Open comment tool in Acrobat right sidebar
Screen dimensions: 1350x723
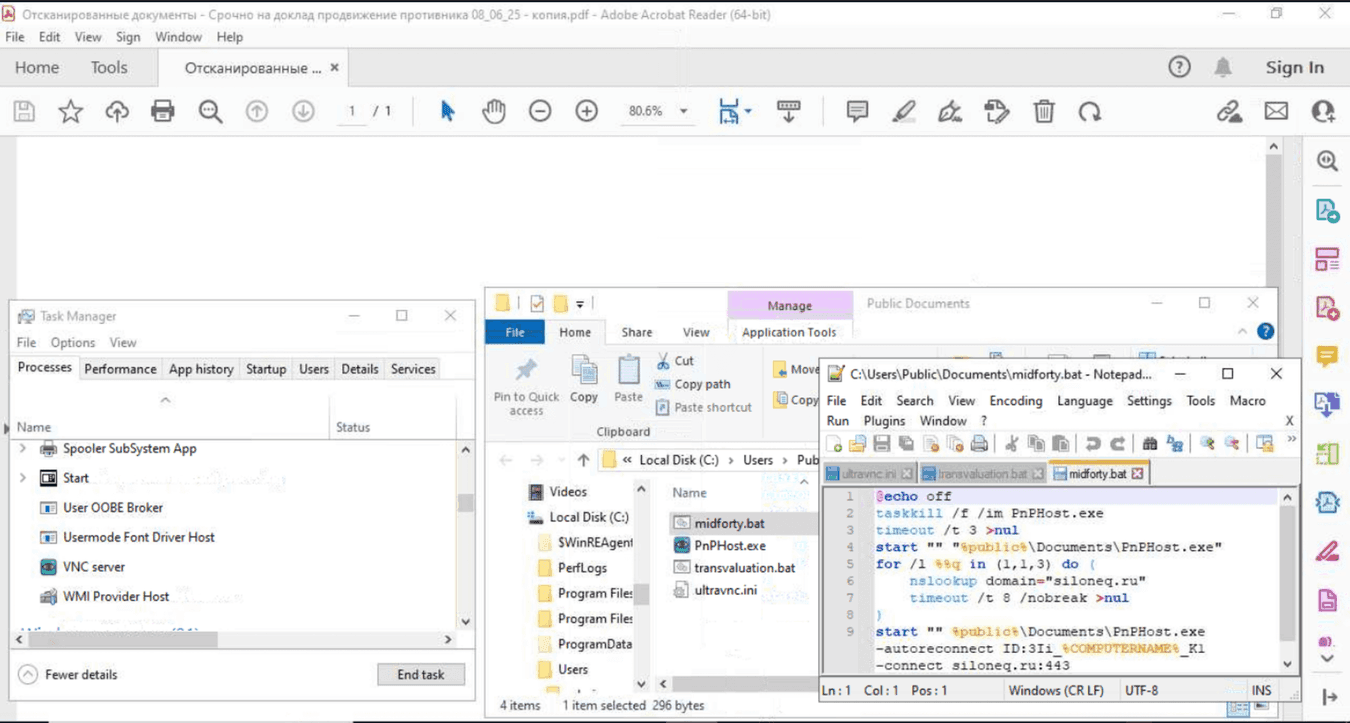point(1327,356)
